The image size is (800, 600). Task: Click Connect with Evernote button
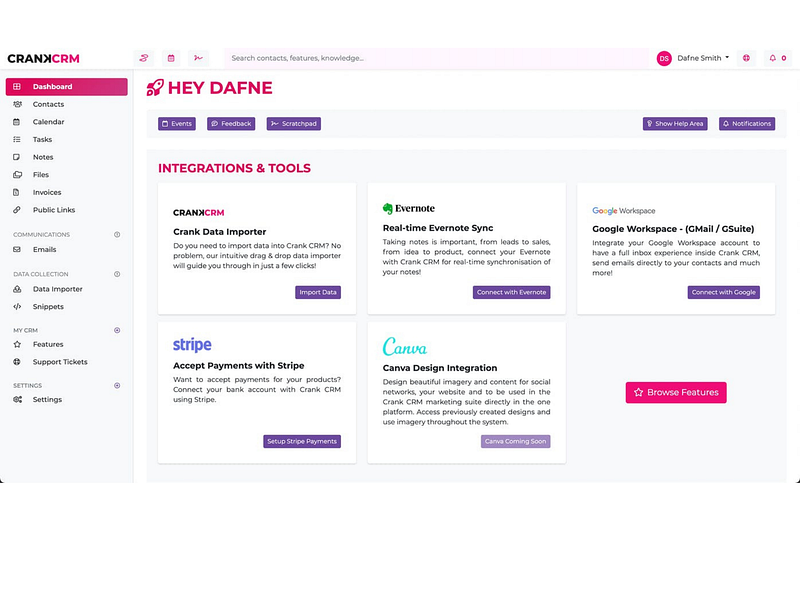[511, 292]
